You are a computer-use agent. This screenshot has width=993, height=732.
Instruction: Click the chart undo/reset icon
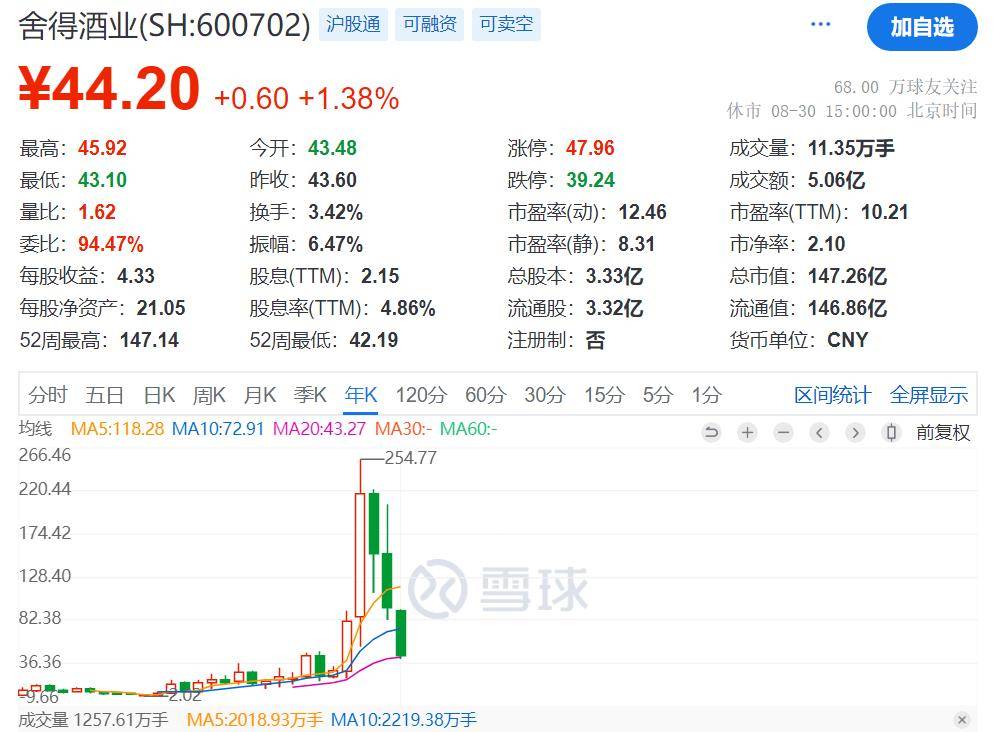(711, 432)
